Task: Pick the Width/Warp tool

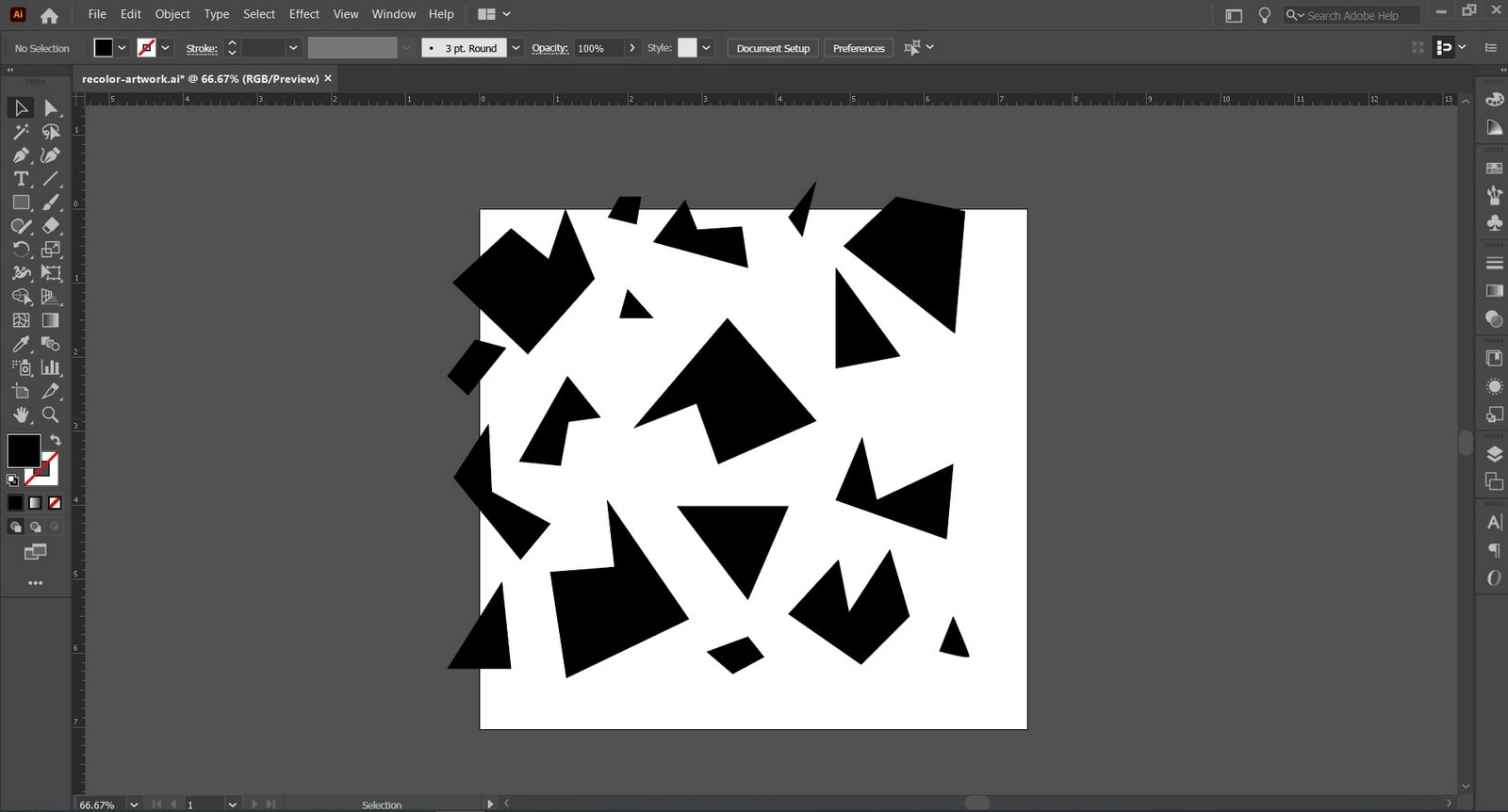Action: point(21,273)
